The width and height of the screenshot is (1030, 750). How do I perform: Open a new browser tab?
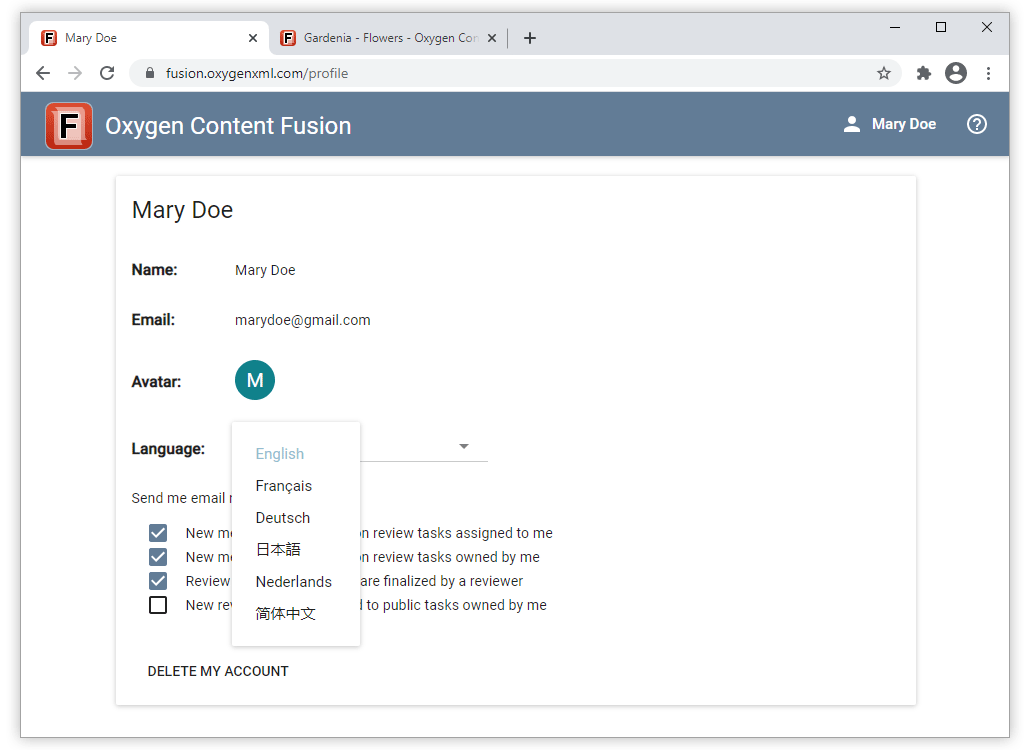[x=529, y=38]
